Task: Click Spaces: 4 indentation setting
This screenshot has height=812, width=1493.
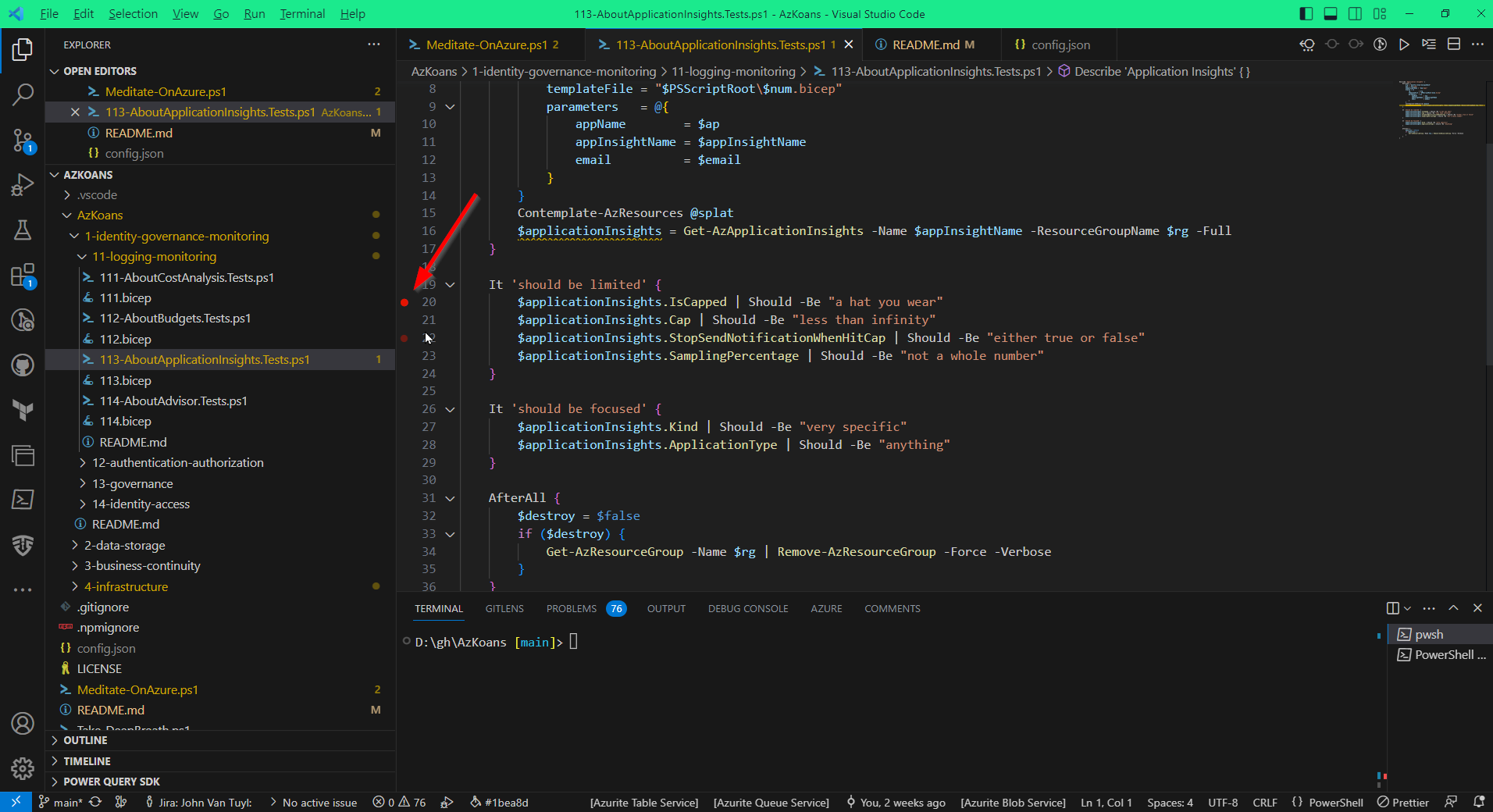Action: pos(1170,802)
